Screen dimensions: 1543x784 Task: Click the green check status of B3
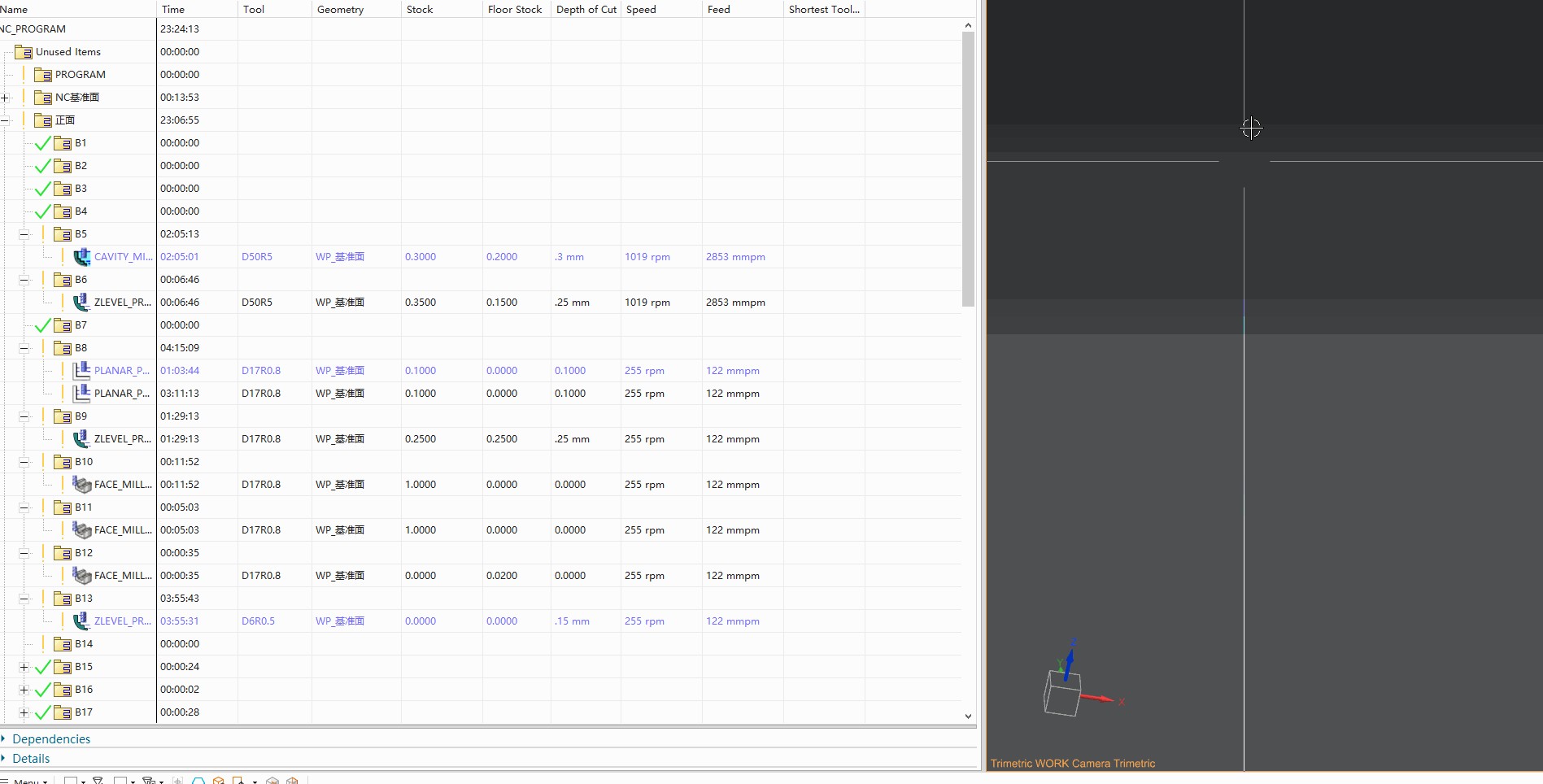pos(42,189)
